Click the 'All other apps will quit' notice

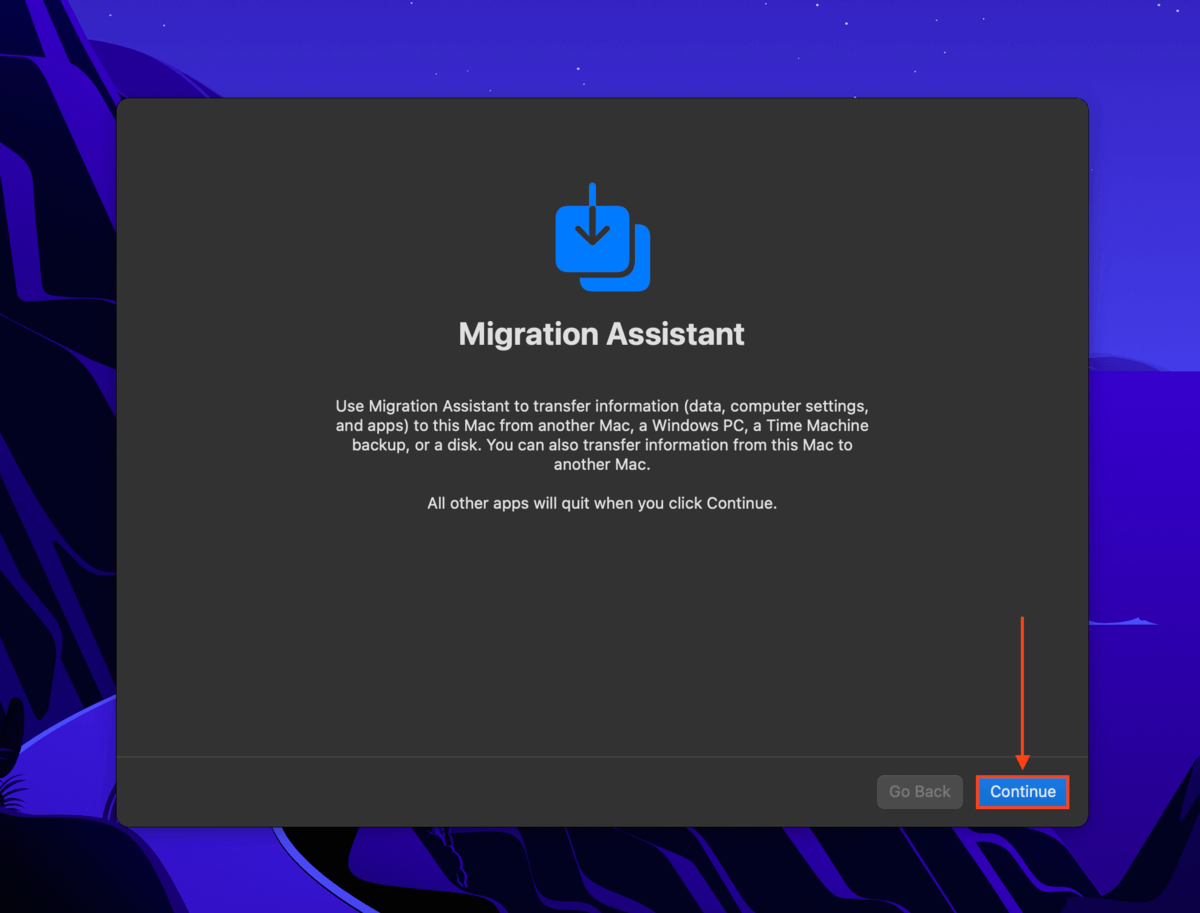(602, 503)
